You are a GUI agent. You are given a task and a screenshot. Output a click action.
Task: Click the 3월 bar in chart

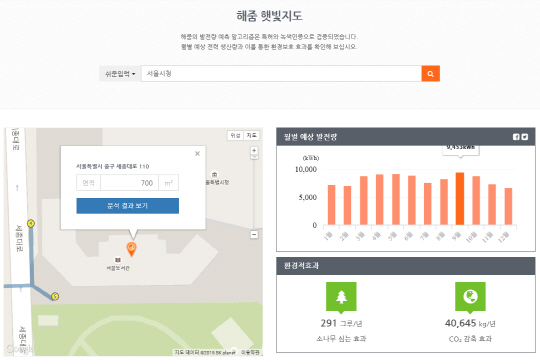(x=364, y=200)
